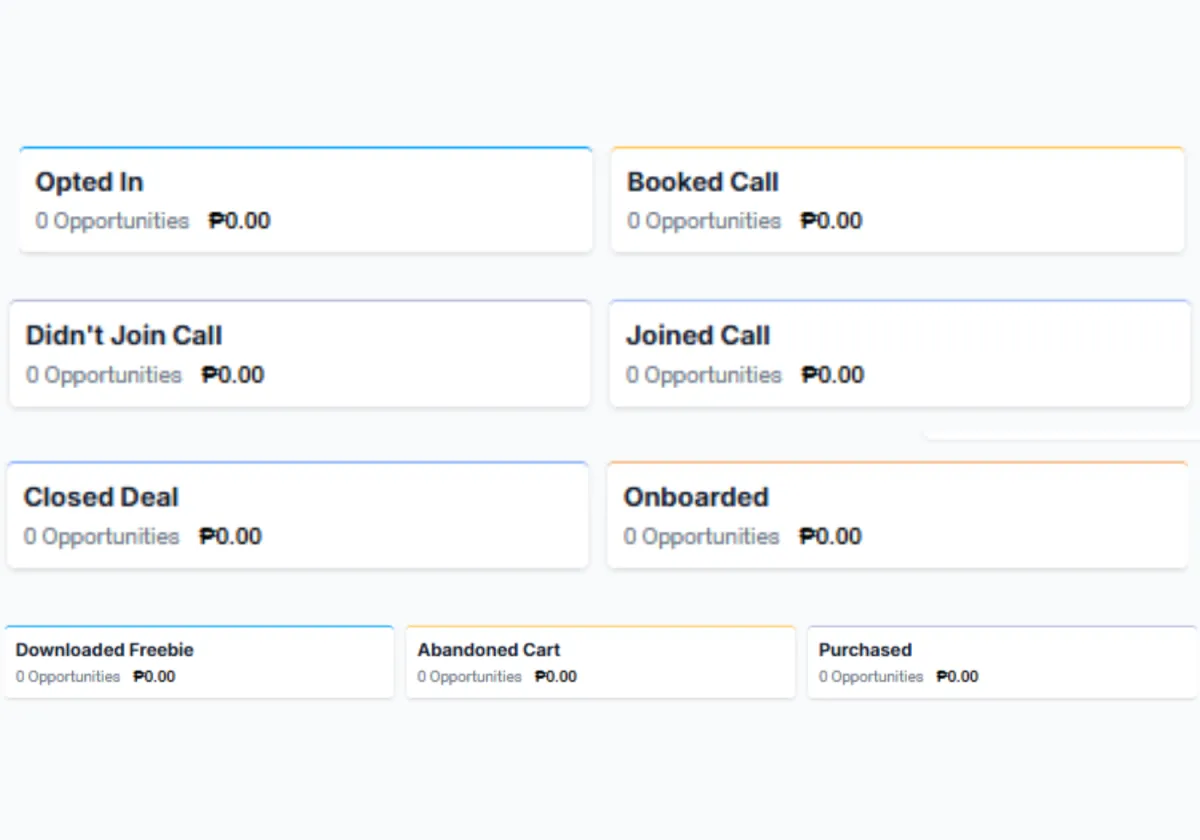Select opportunities count under Didn't Join Call
1200x840 pixels.
click(104, 375)
